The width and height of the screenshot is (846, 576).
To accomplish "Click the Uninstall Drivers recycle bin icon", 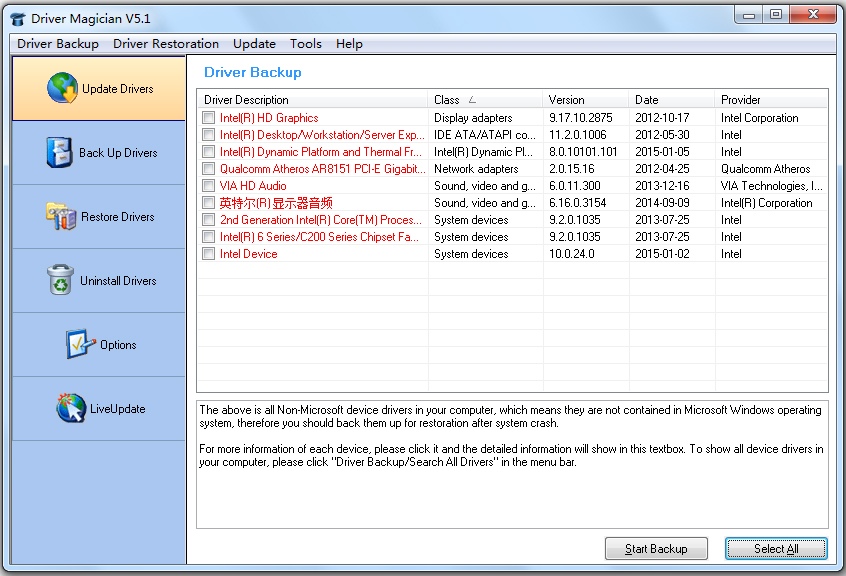I will click(60, 279).
